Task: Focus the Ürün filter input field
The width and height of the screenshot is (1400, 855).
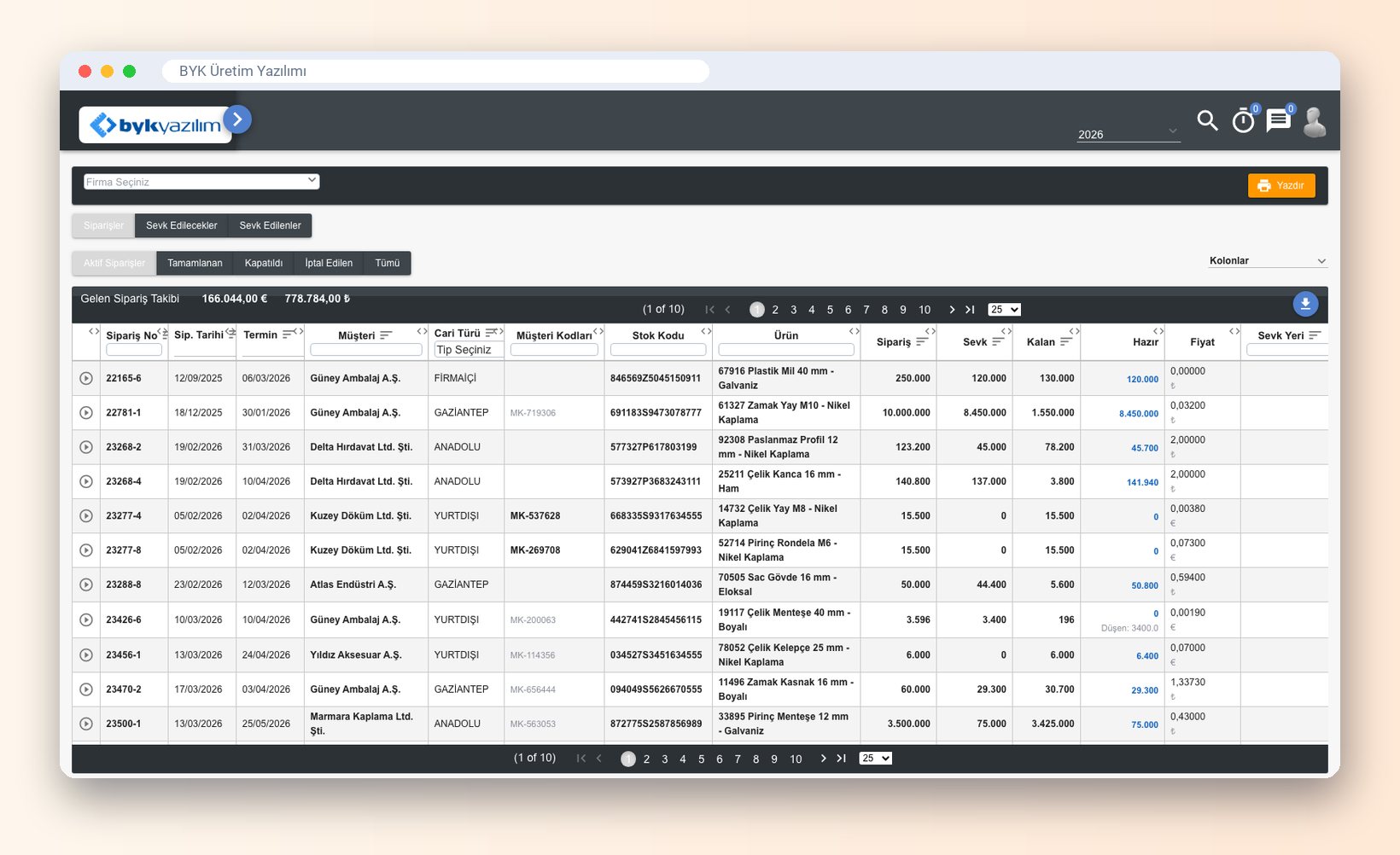Action: (786, 350)
